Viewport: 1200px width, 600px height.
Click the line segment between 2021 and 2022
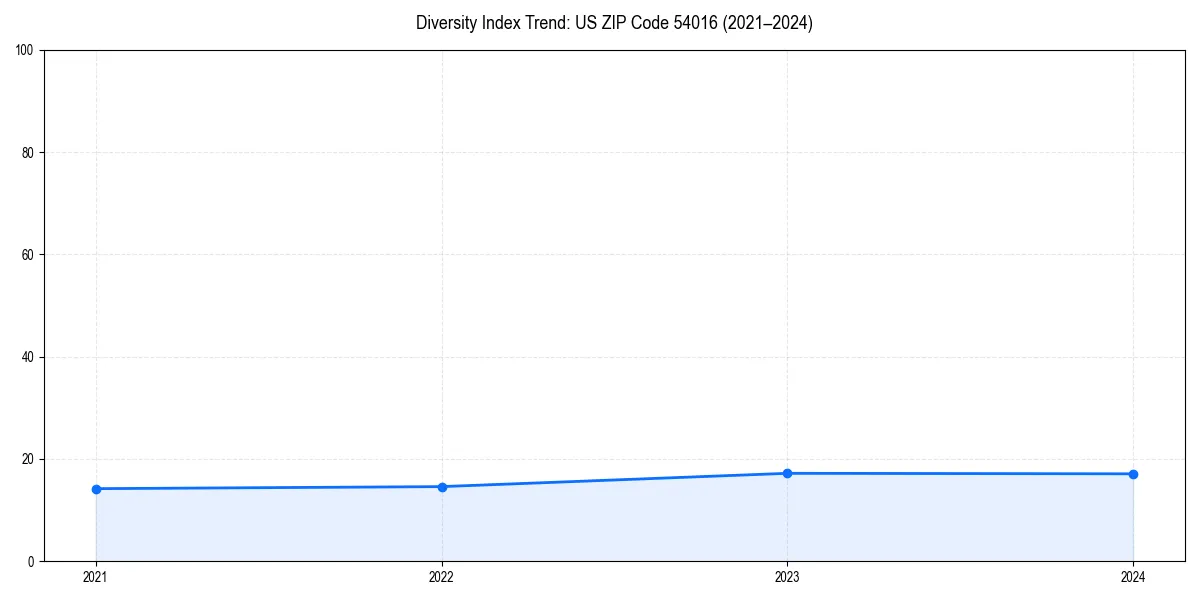pos(270,487)
